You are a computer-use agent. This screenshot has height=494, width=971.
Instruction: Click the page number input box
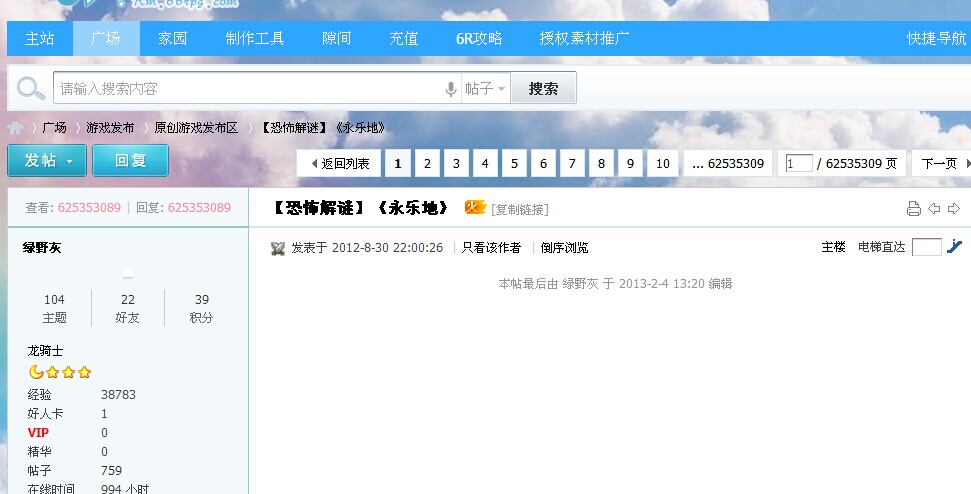(x=798, y=163)
